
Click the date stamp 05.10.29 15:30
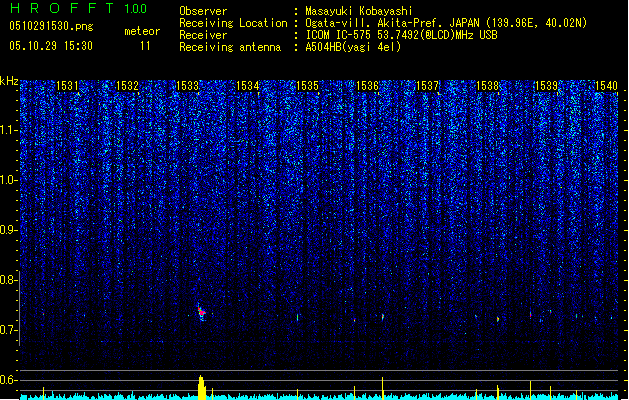[51, 46]
